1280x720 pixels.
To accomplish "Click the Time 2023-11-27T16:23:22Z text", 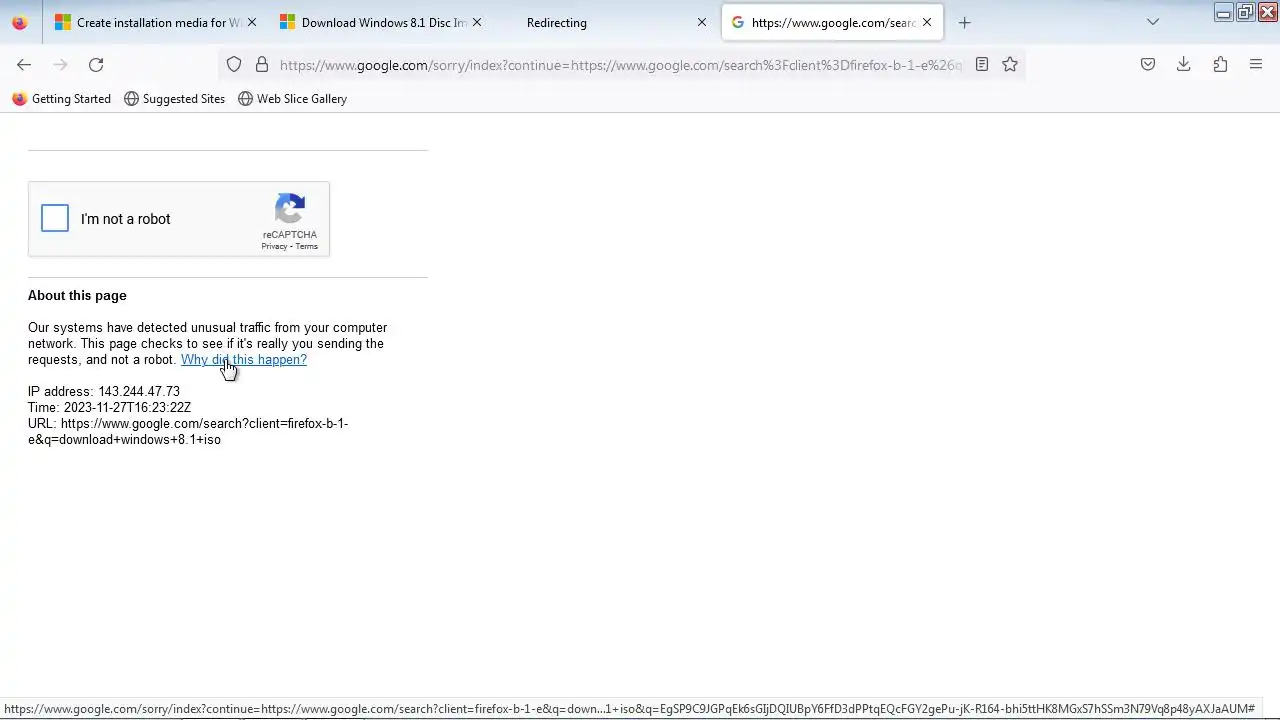I will point(109,408).
